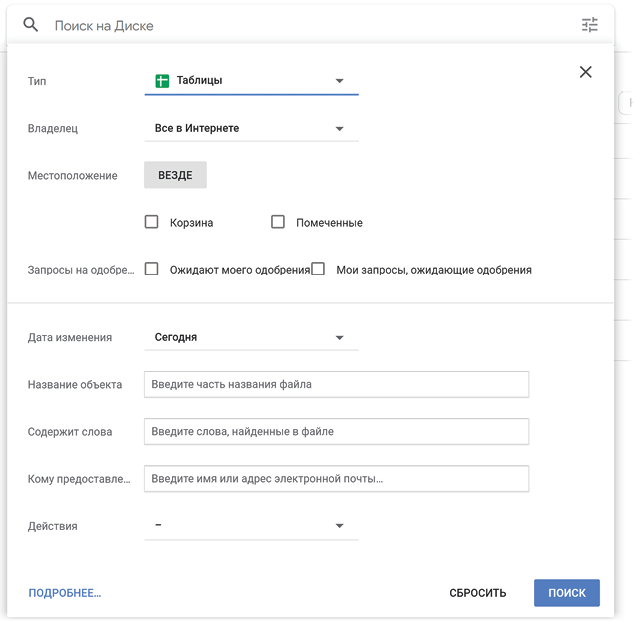Open the ПОДРОБНЕЕ link

click(x=65, y=593)
